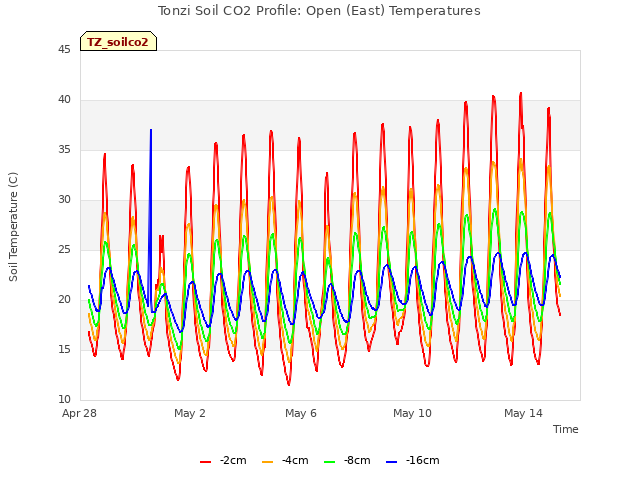Toggle the -2cm series legend entry
The image size is (640, 480).
pyautogui.click(x=223, y=461)
